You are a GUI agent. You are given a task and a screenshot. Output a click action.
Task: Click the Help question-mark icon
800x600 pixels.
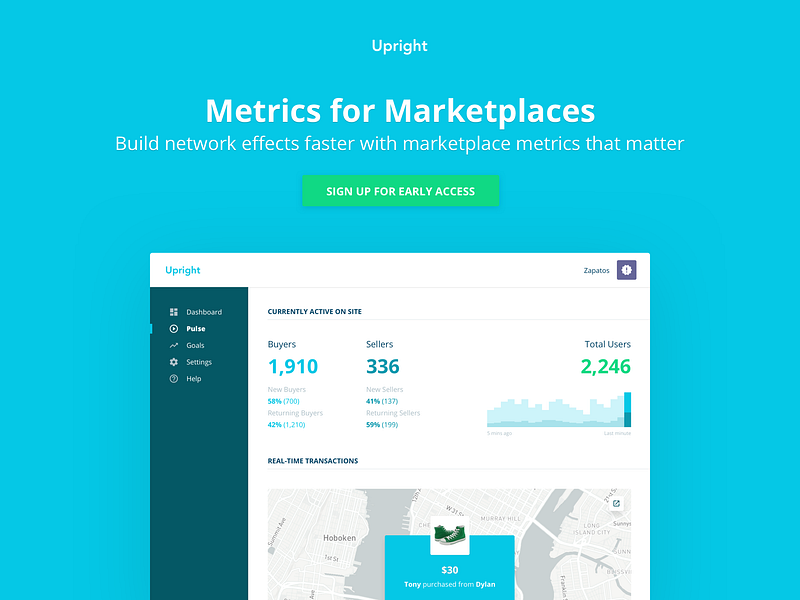click(x=173, y=379)
